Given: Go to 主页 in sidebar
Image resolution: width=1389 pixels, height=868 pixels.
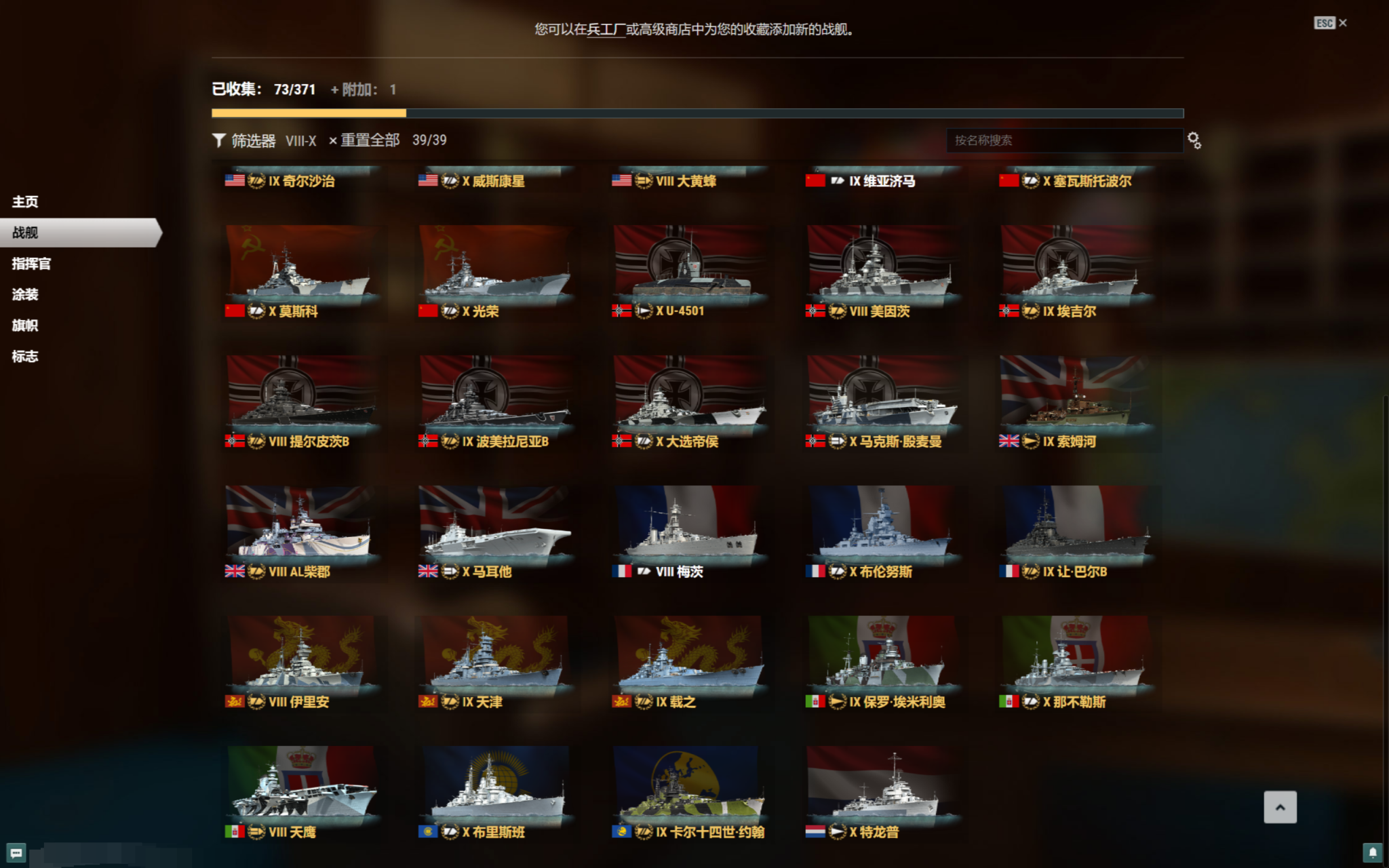Looking at the screenshot, I should click(25, 201).
